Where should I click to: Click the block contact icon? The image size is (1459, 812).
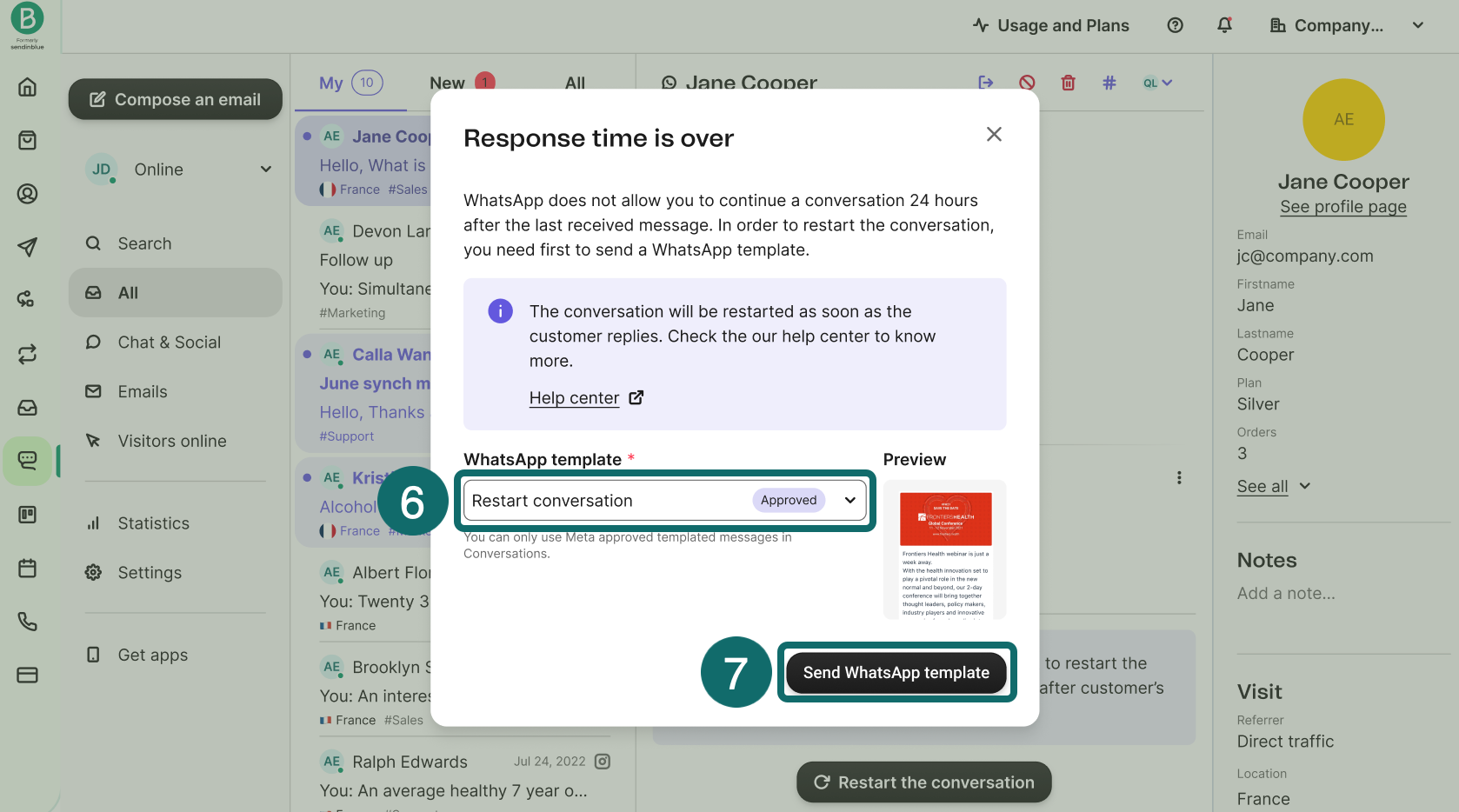point(1027,83)
